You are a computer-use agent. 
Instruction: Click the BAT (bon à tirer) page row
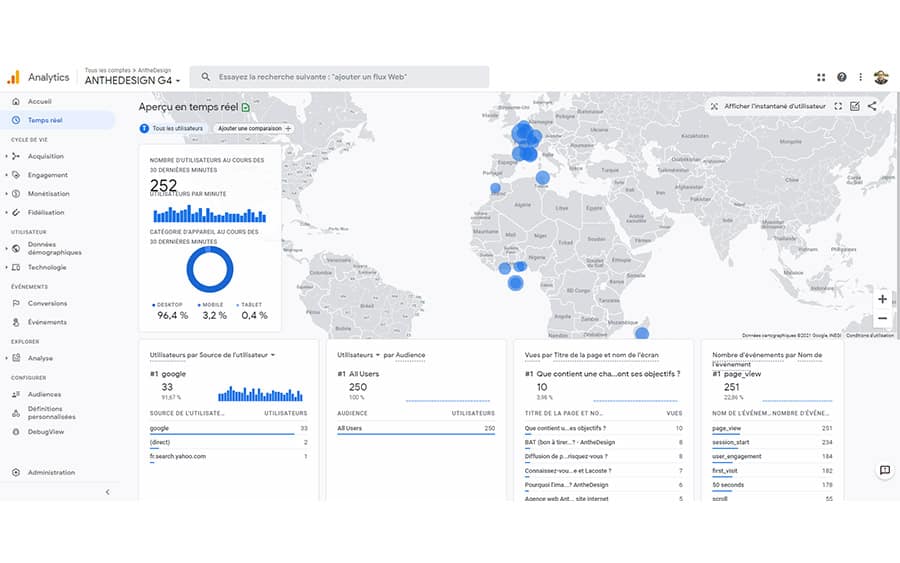point(604,442)
